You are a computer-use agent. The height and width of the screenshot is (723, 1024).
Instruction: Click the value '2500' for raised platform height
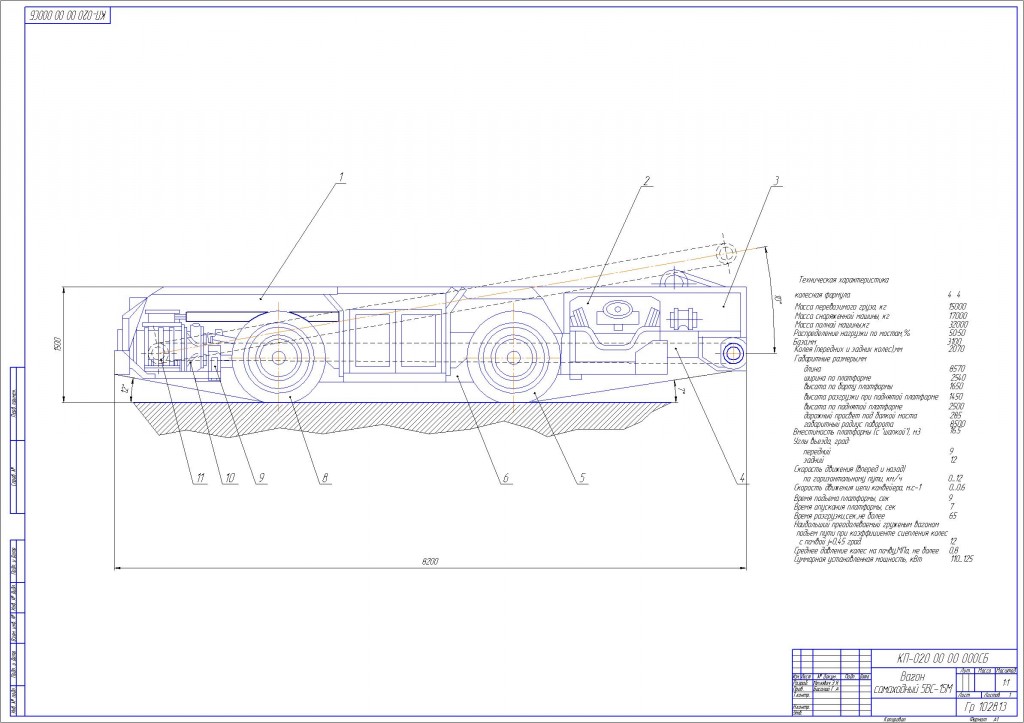tap(956, 406)
